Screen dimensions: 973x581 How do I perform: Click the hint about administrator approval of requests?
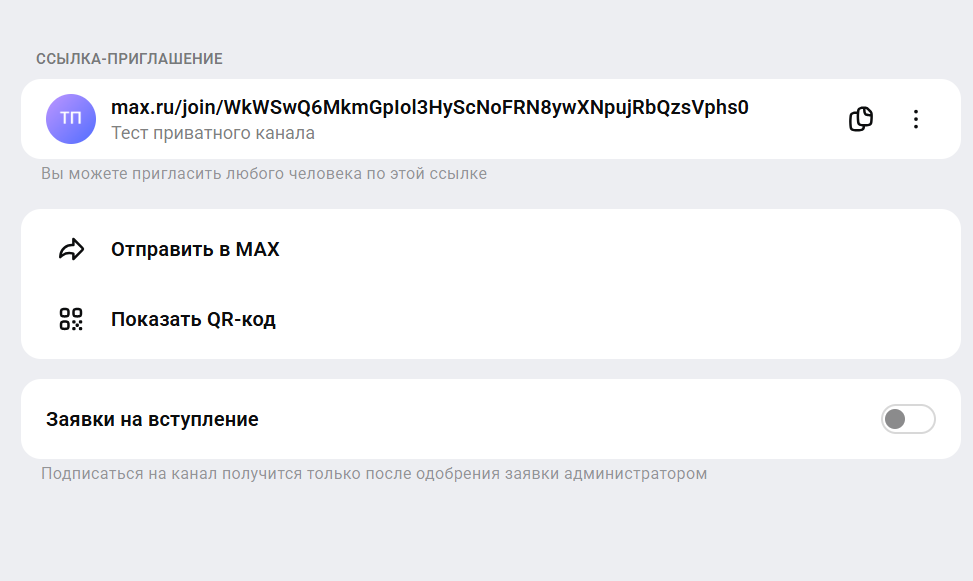[x=374, y=474]
